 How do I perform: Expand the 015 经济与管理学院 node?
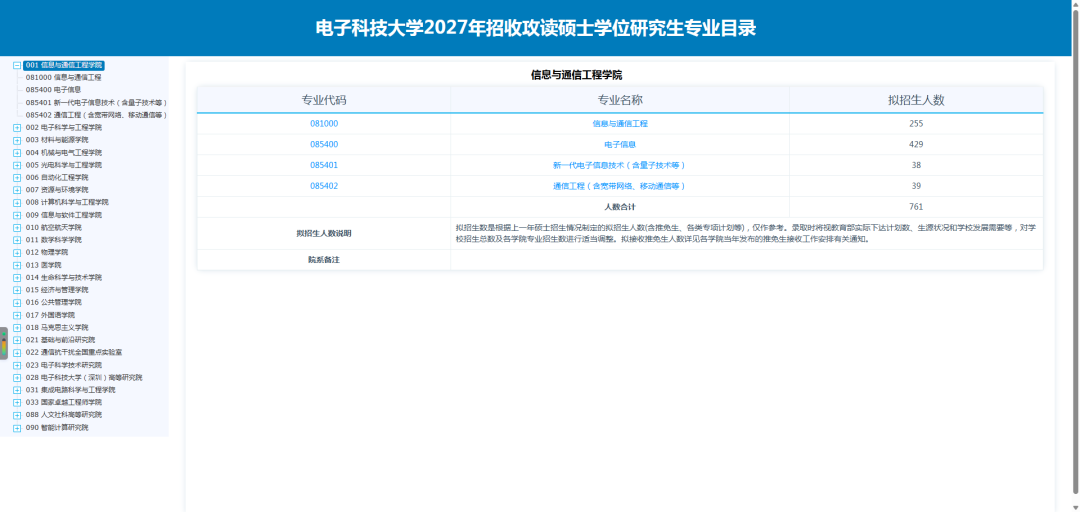(17, 290)
